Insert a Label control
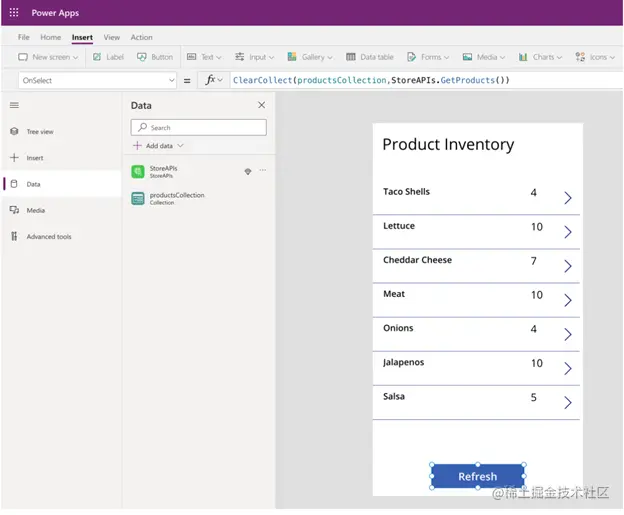Image resolution: width=624 pixels, height=515 pixels. [x=108, y=57]
